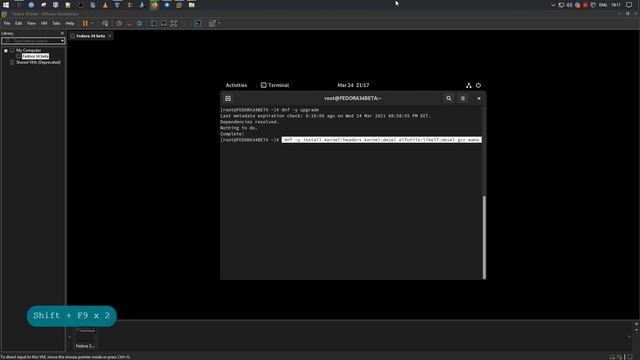The image size is (640, 360).
Task: Click the ENG language indicator
Action: 603,5
